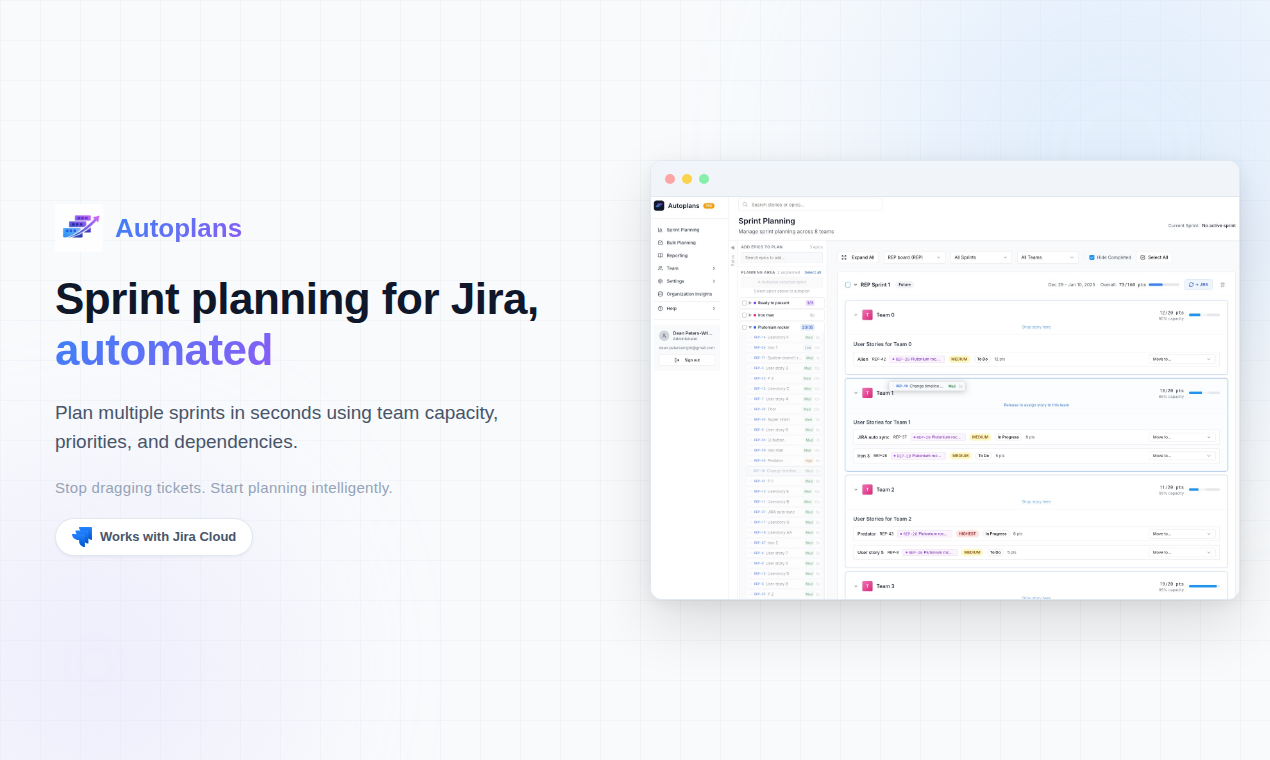
Task: Click the Help icon in the sidebar
Action: [x=660, y=308]
